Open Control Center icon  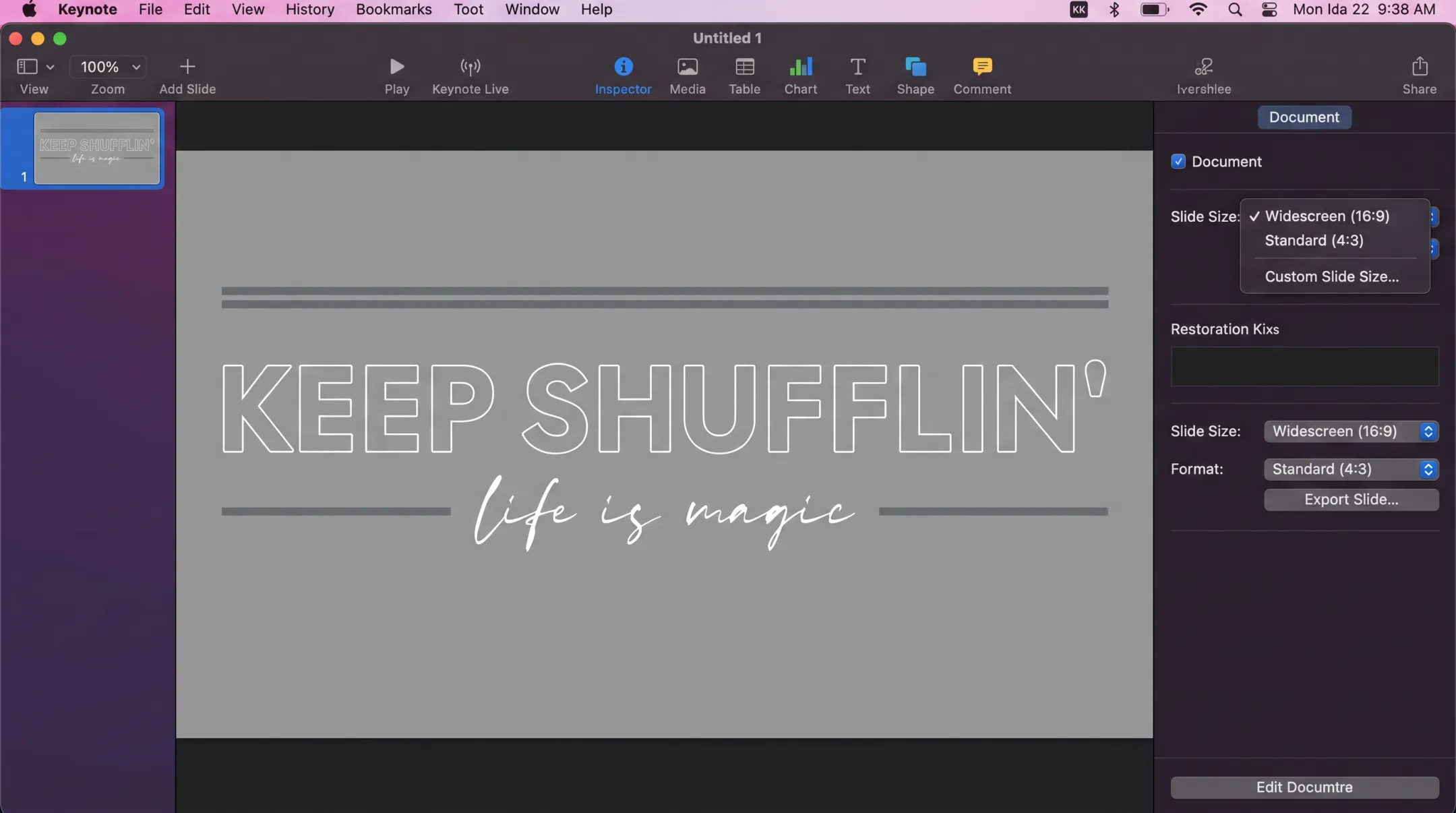click(1269, 9)
